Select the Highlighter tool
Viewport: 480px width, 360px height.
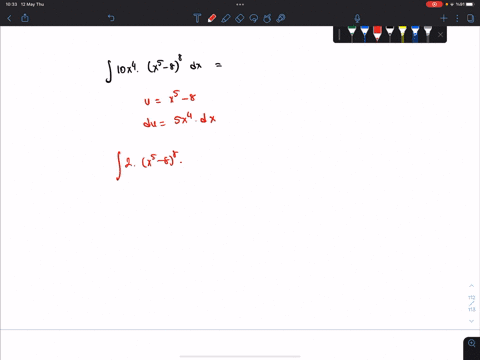(x=226, y=18)
